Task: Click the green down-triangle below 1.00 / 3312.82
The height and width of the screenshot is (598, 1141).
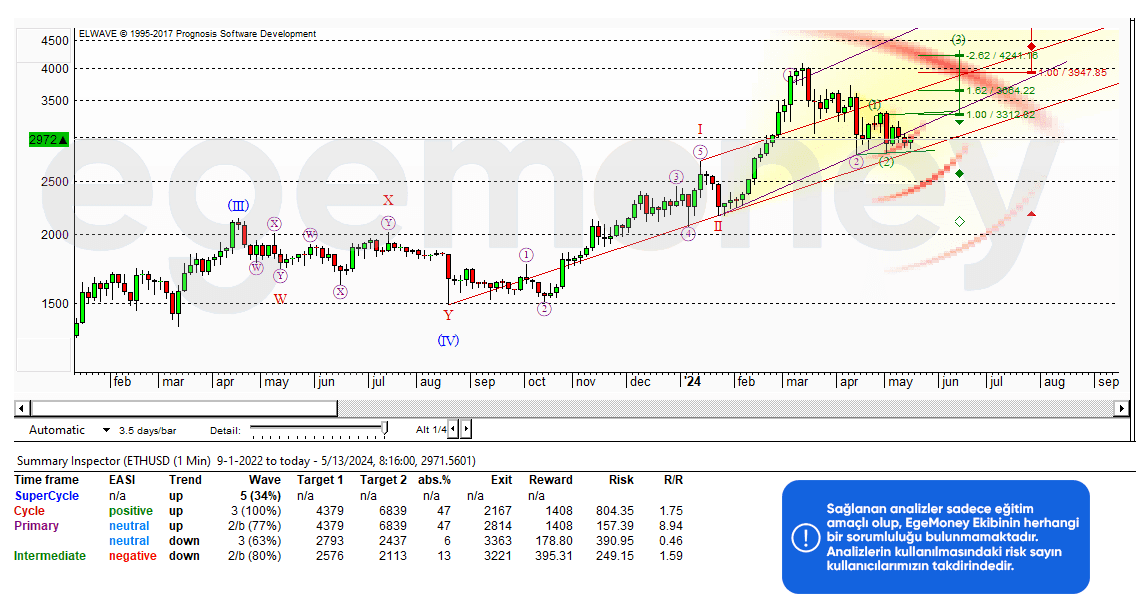Action: coord(959,122)
